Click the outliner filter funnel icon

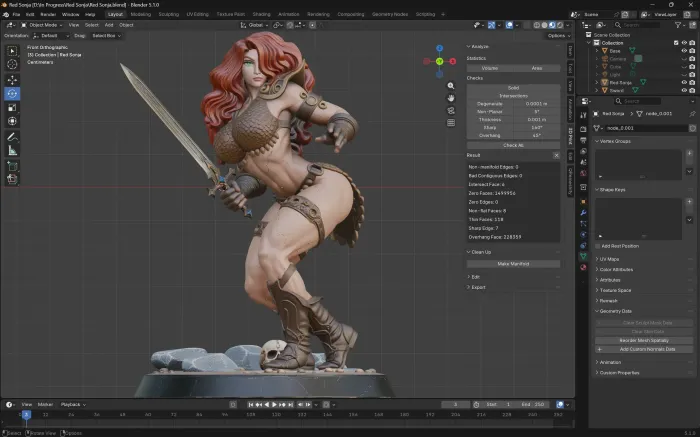click(x=678, y=25)
